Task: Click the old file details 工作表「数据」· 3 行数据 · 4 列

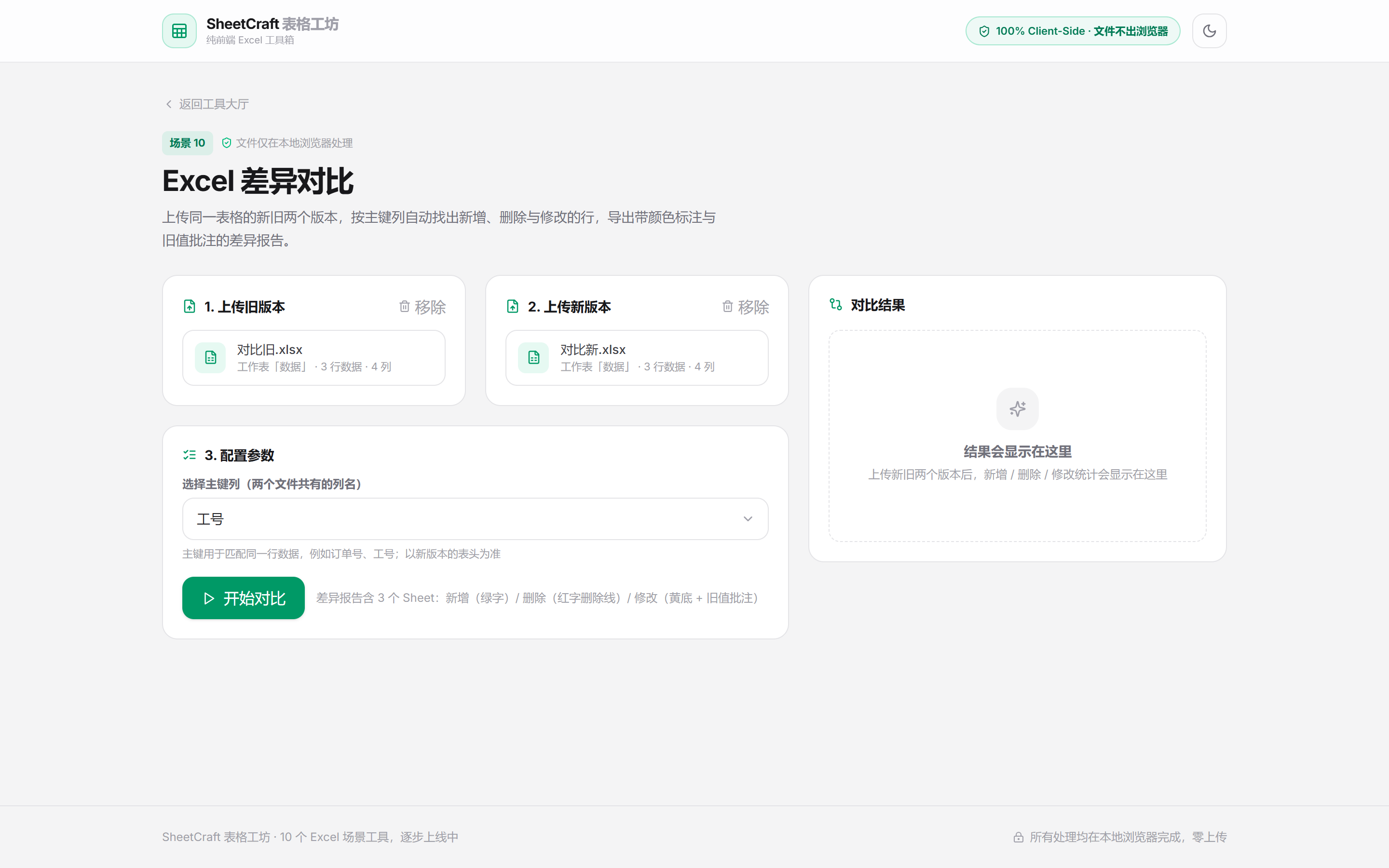Action: (314, 367)
